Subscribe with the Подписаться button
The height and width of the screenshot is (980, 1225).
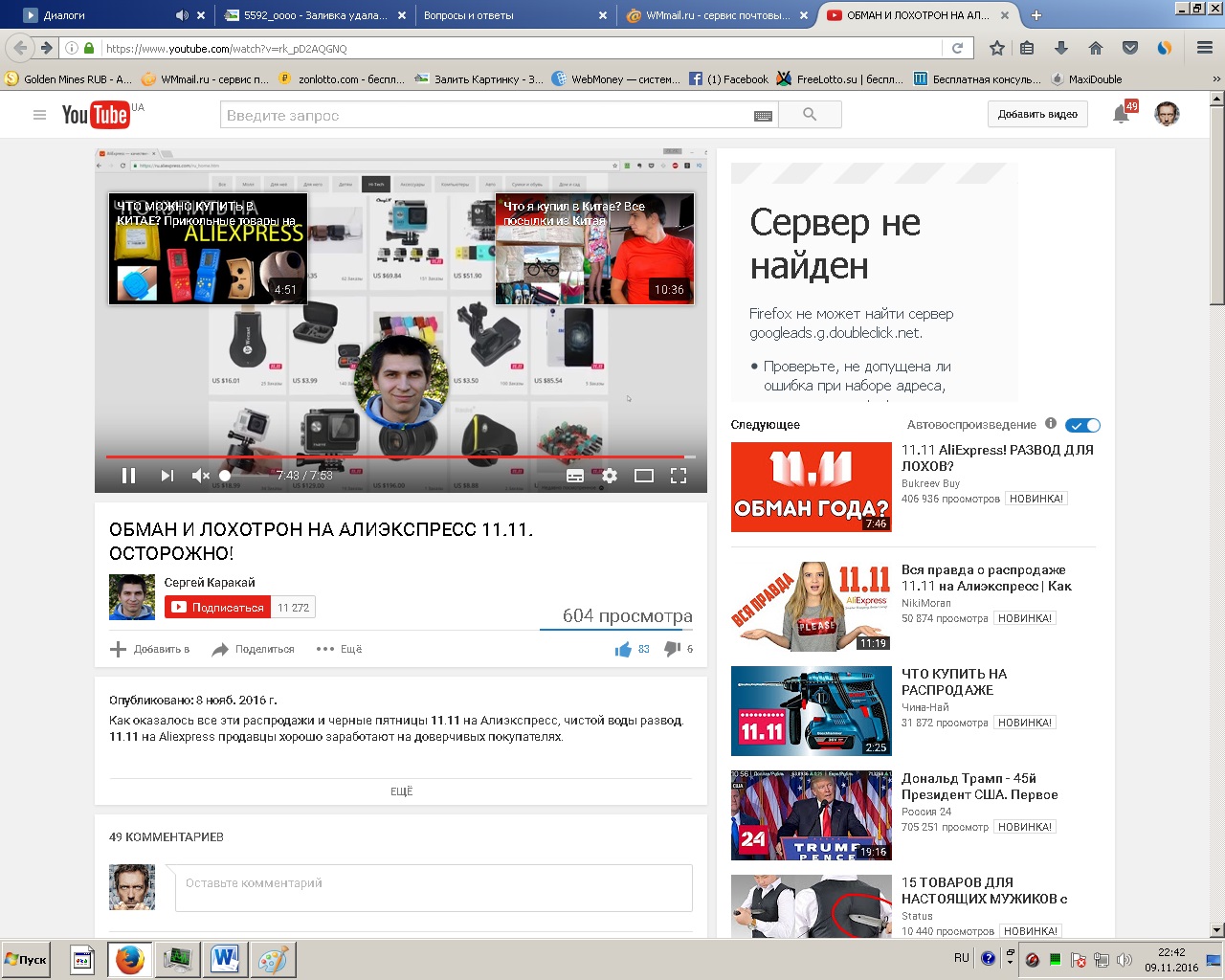click(218, 607)
